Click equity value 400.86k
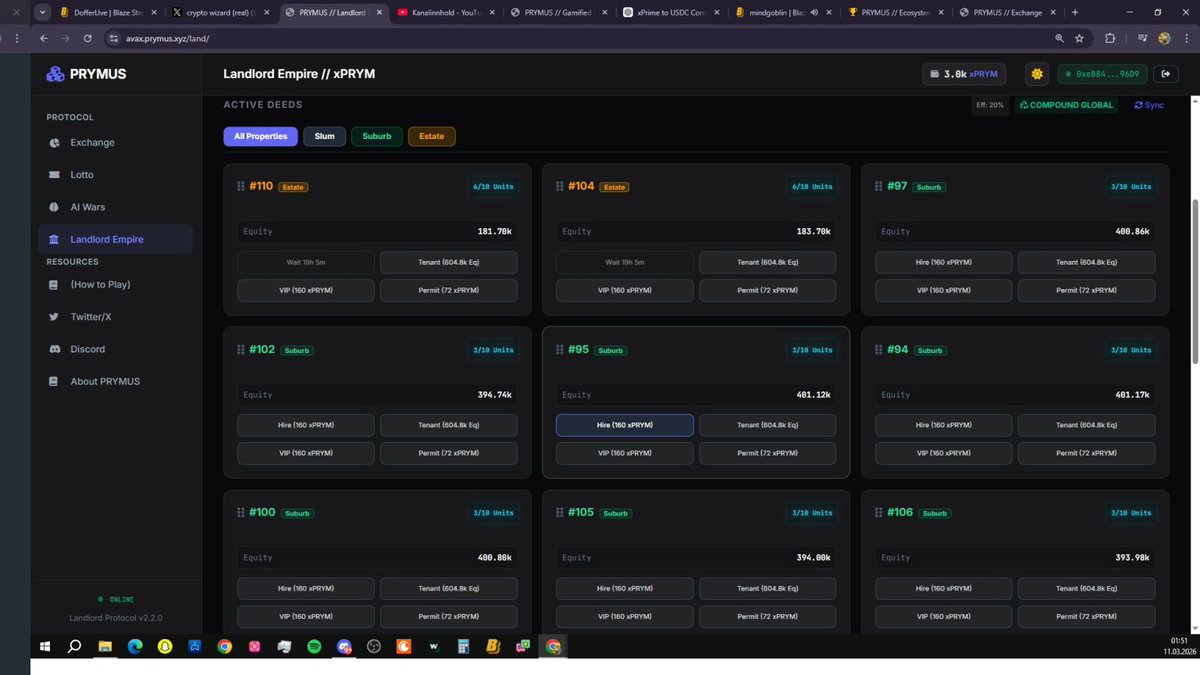This screenshot has height=675, width=1200. 1131,231
